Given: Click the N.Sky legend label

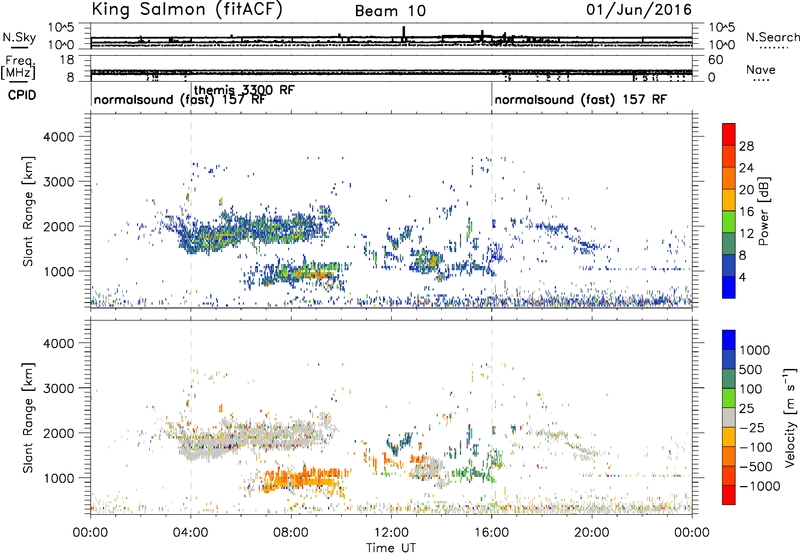Looking at the screenshot, I should [x=19, y=37].
